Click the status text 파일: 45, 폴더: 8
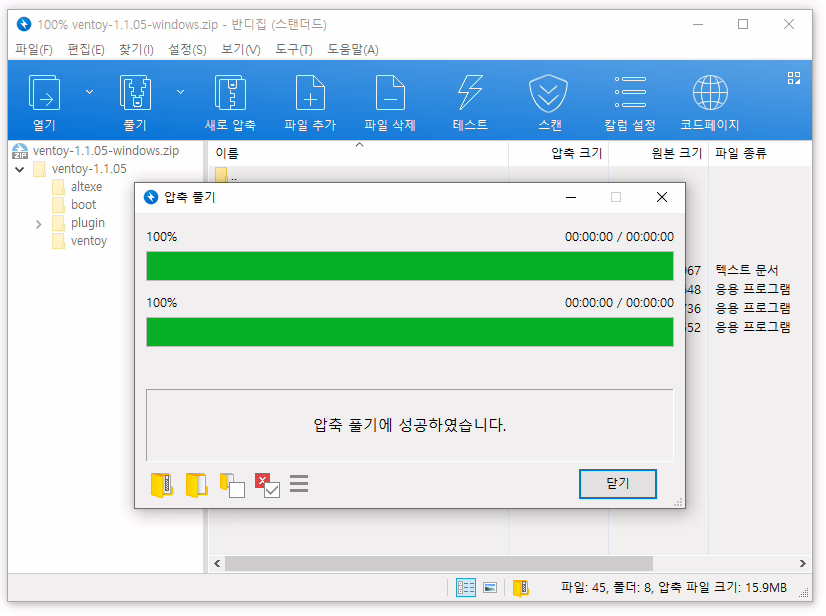This screenshot has height=616, width=826. [607, 588]
